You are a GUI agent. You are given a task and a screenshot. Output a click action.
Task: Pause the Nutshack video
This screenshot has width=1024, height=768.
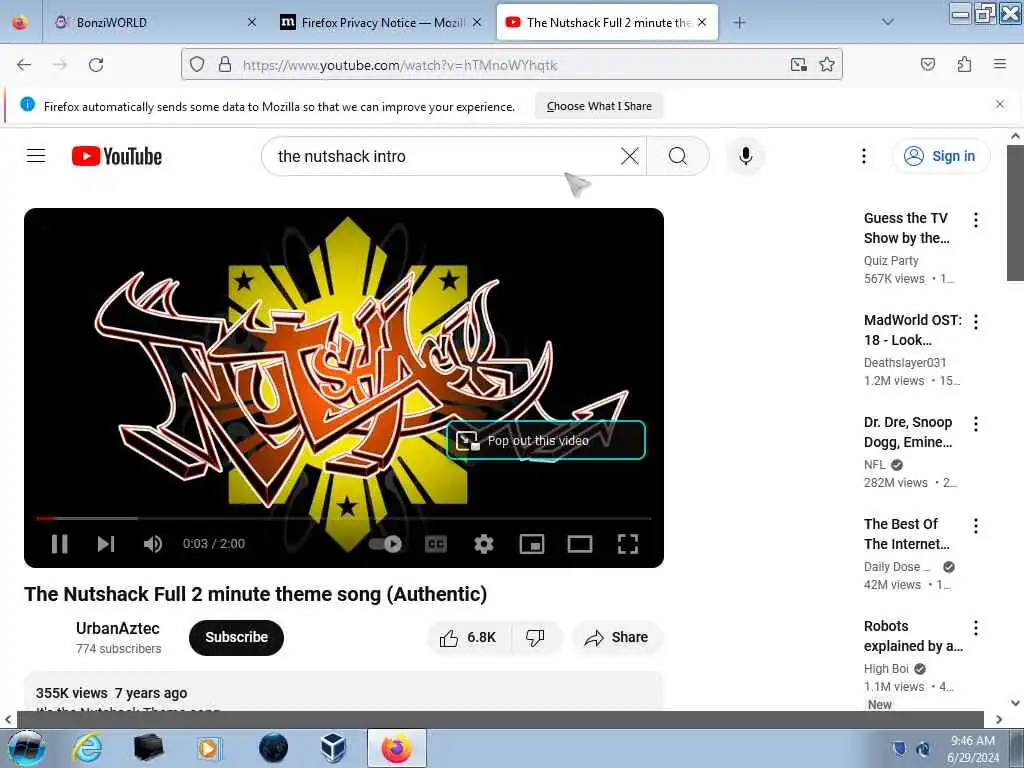59,544
